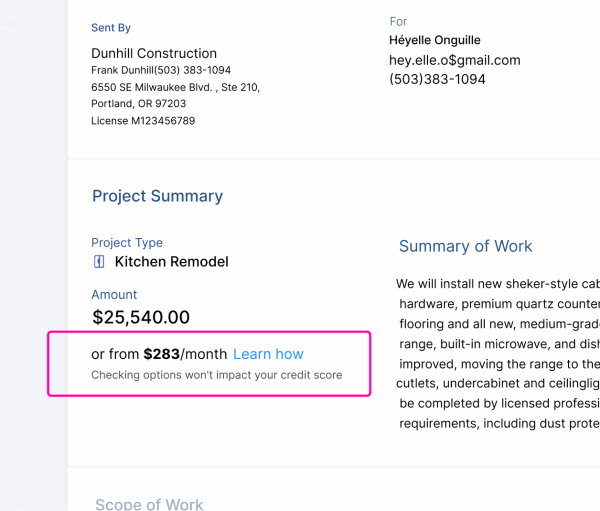Screen dimensions: 600x511
Task: Click the Portland, OR 97203 line
Action: [138, 103]
